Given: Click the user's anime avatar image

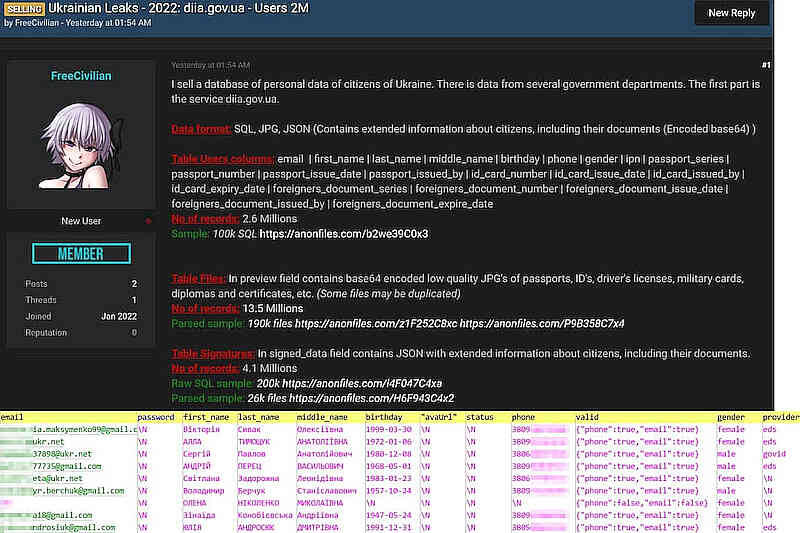Looking at the screenshot, I should 82,146.
